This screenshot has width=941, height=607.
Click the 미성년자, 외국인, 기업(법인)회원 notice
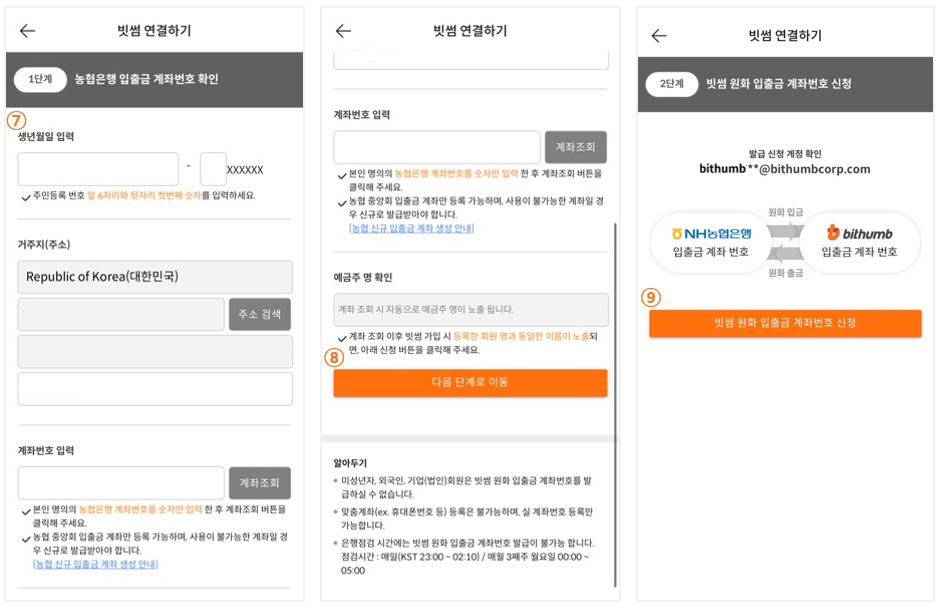(467, 488)
